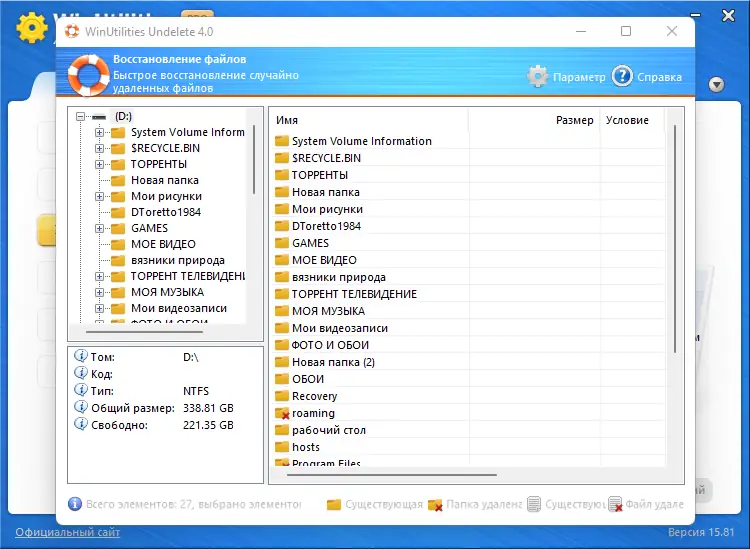The height and width of the screenshot is (549, 750).
Task: Select МОЯ МУЗЫКА row in file list
Action: click(x=467, y=311)
